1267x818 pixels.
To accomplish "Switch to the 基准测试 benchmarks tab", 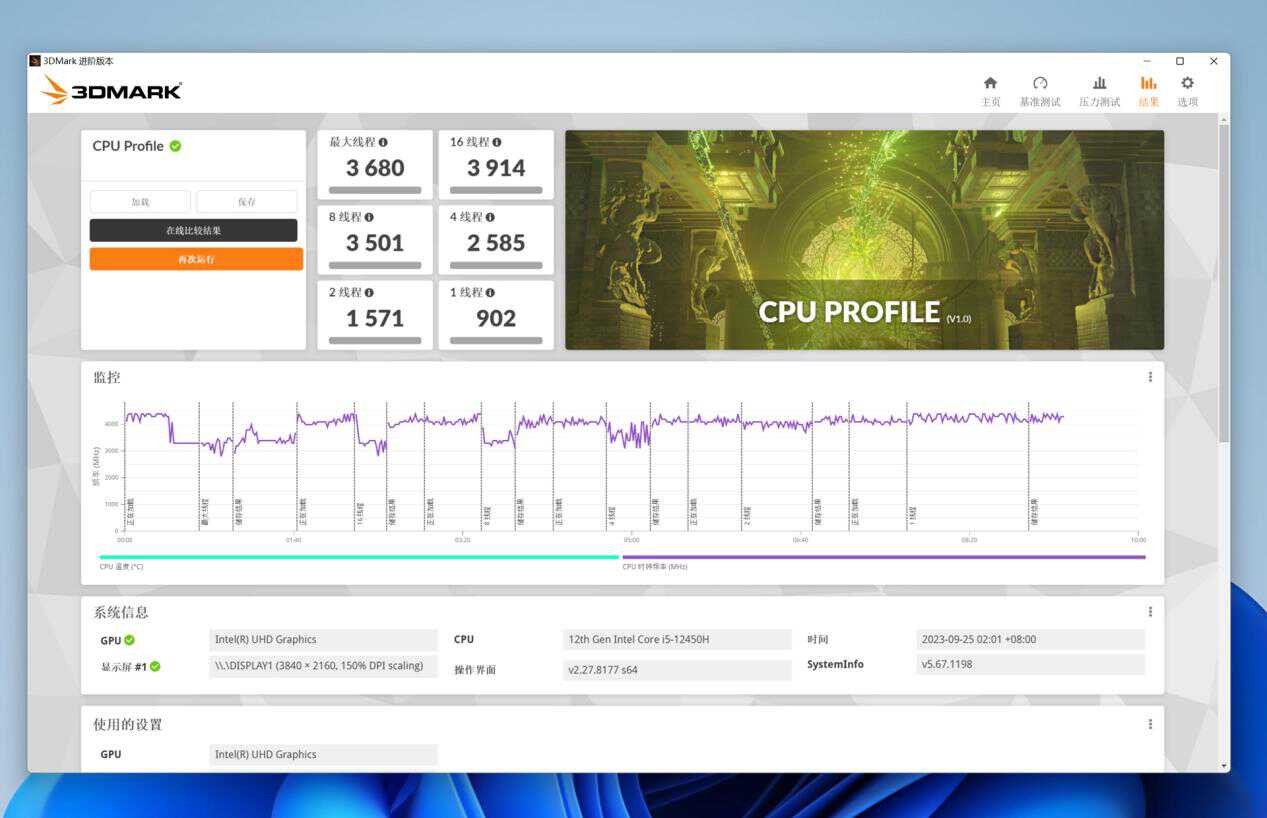I will [1040, 90].
